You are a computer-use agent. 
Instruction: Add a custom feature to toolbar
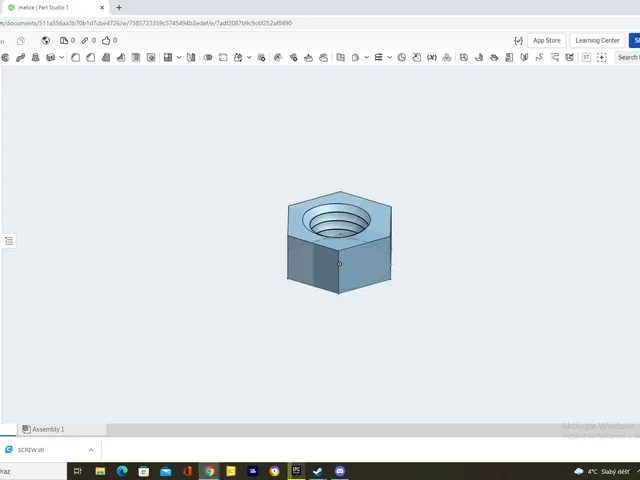[x=602, y=58]
